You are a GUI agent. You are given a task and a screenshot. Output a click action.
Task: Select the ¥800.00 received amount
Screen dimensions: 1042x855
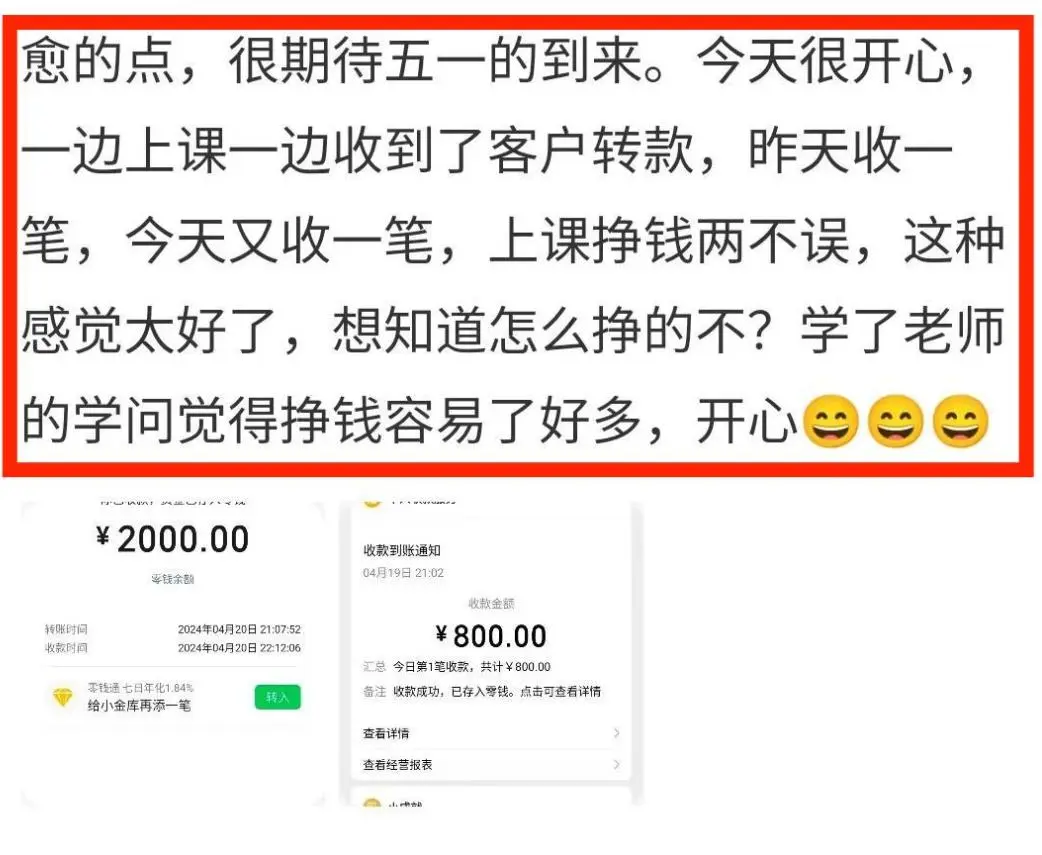[491, 636]
